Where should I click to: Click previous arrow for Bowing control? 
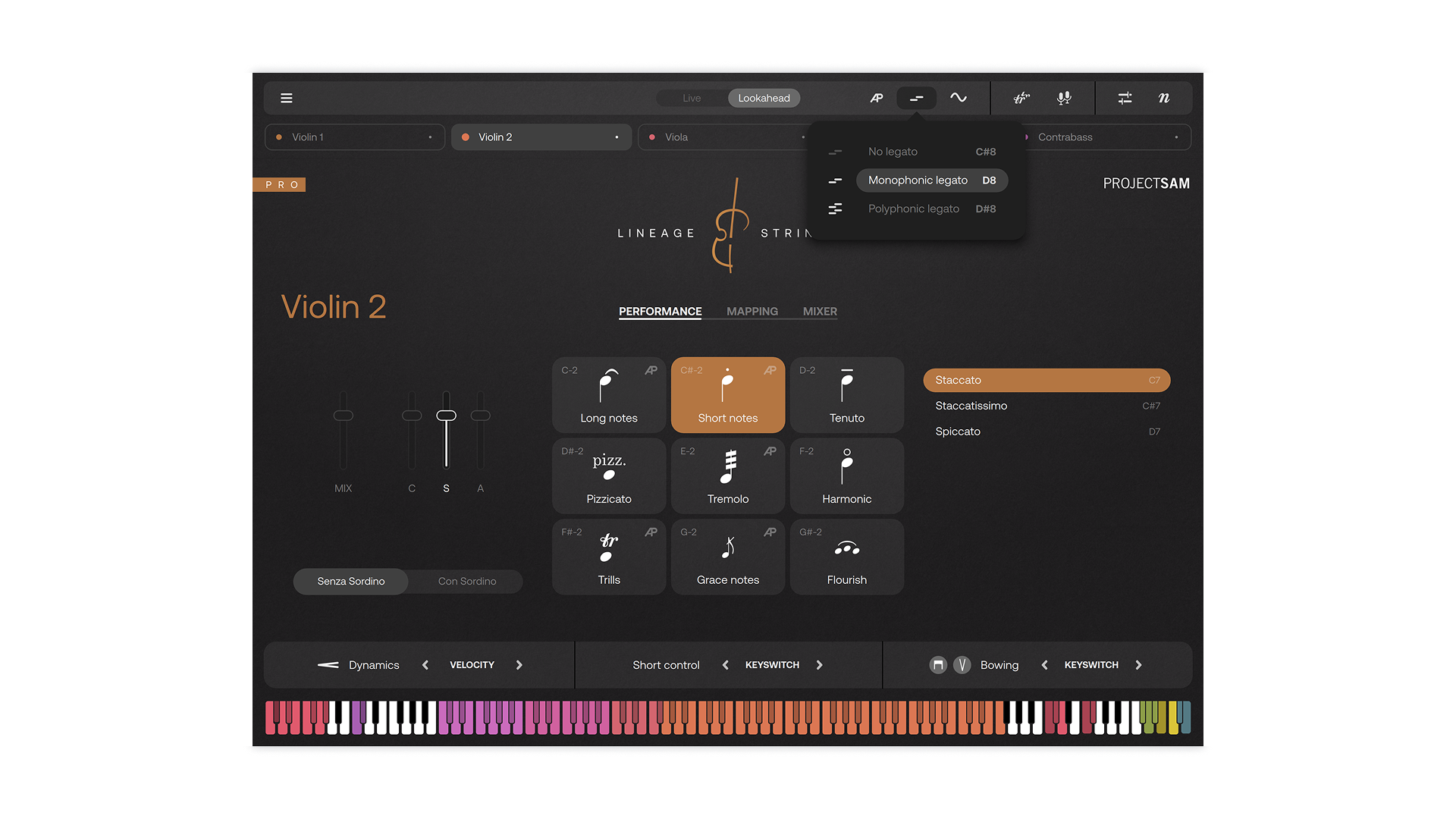pos(1045,665)
